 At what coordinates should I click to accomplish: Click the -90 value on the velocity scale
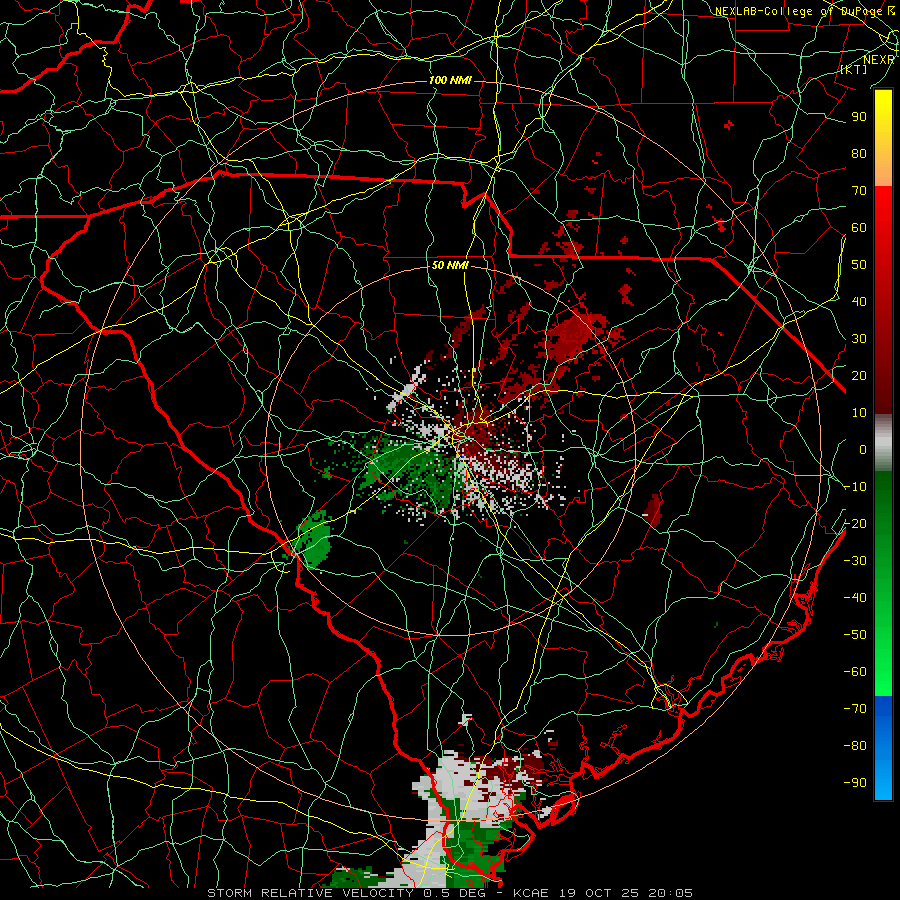[x=855, y=783]
